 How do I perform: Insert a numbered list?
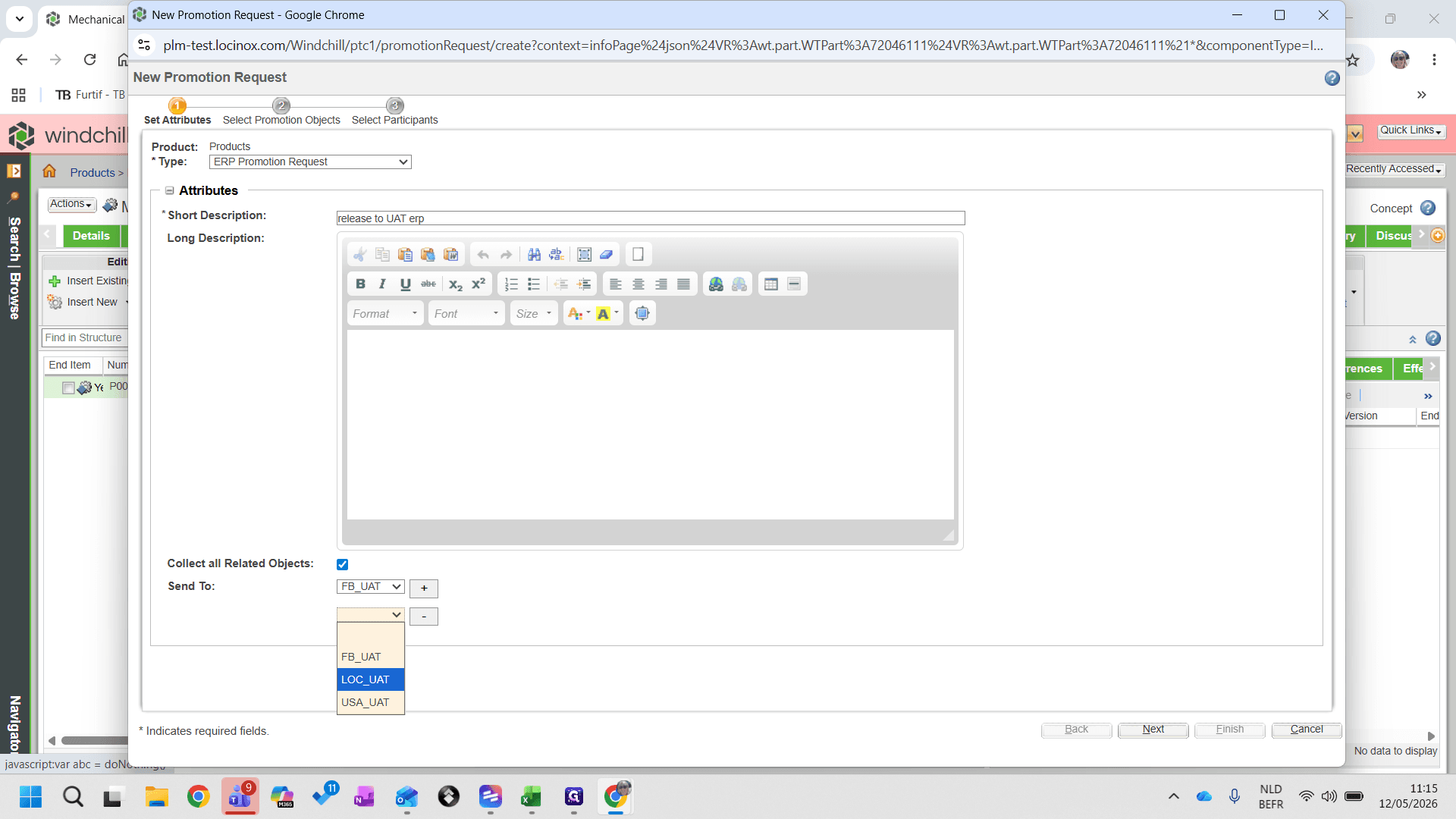point(511,284)
